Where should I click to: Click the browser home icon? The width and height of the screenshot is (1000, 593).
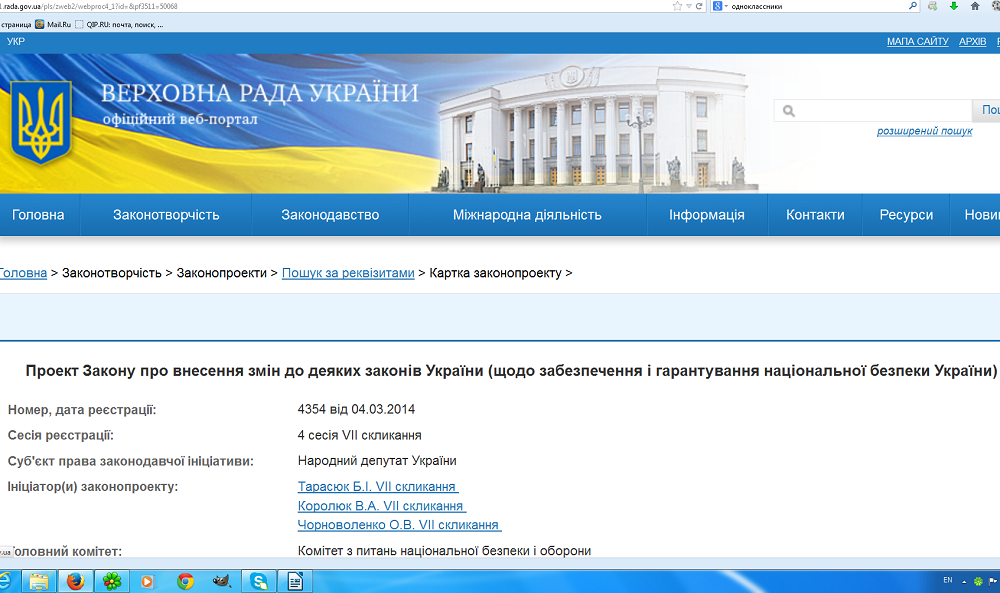tap(975, 6)
